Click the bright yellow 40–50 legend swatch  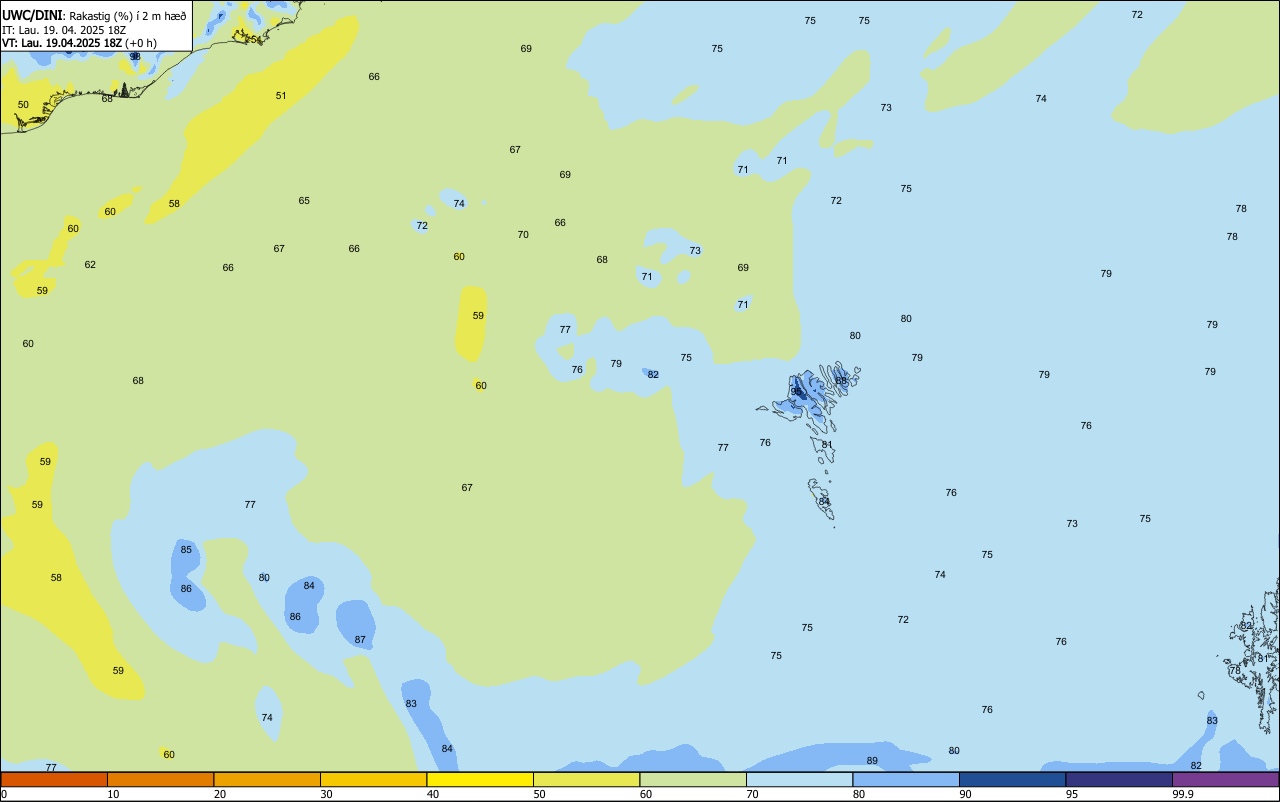[480, 779]
